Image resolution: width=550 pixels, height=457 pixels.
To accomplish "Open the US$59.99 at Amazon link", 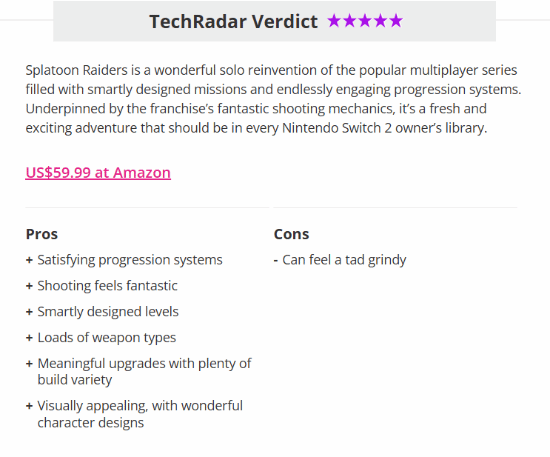I will (x=98, y=173).
